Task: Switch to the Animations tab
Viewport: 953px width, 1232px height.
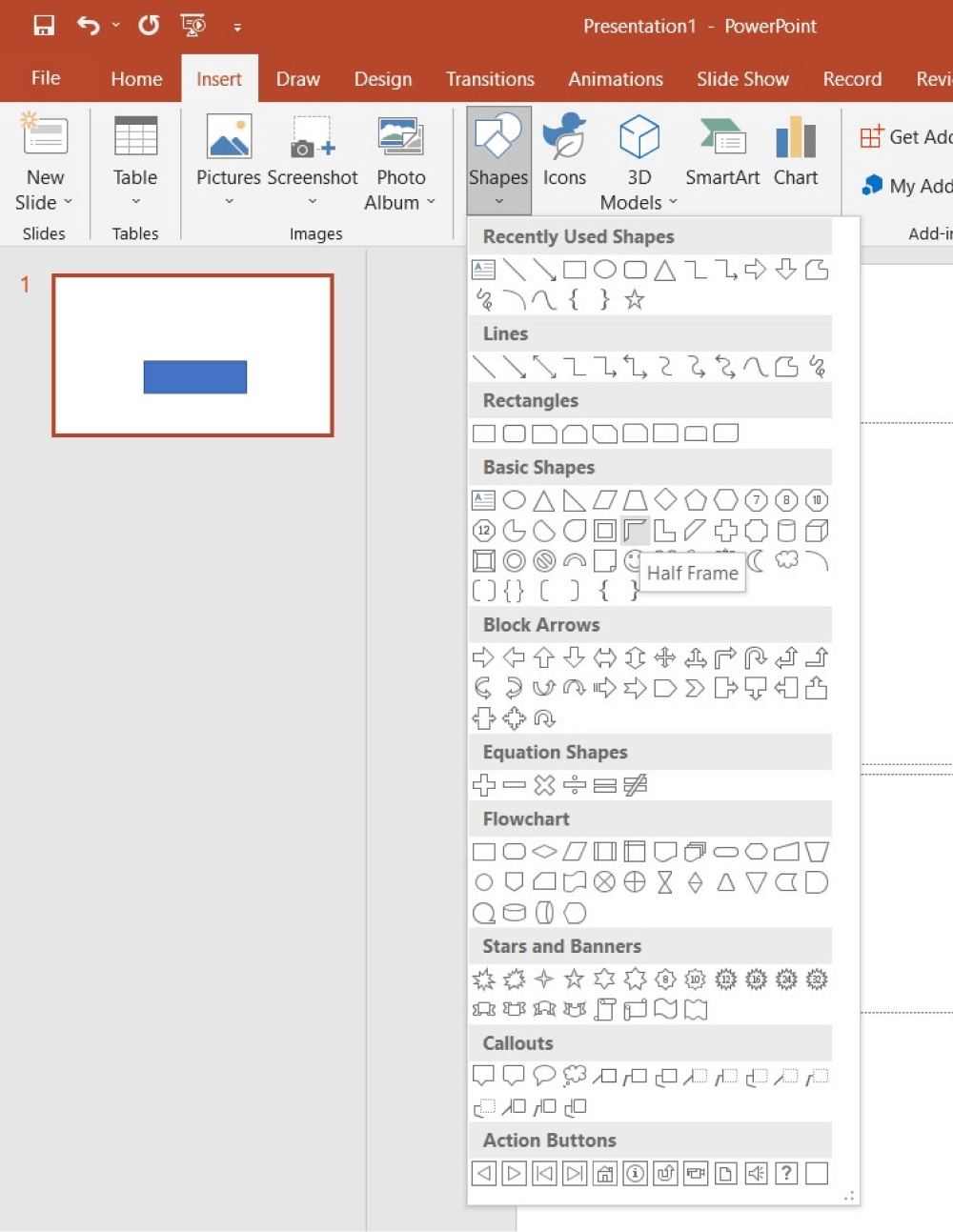Action: click(615, 79)
